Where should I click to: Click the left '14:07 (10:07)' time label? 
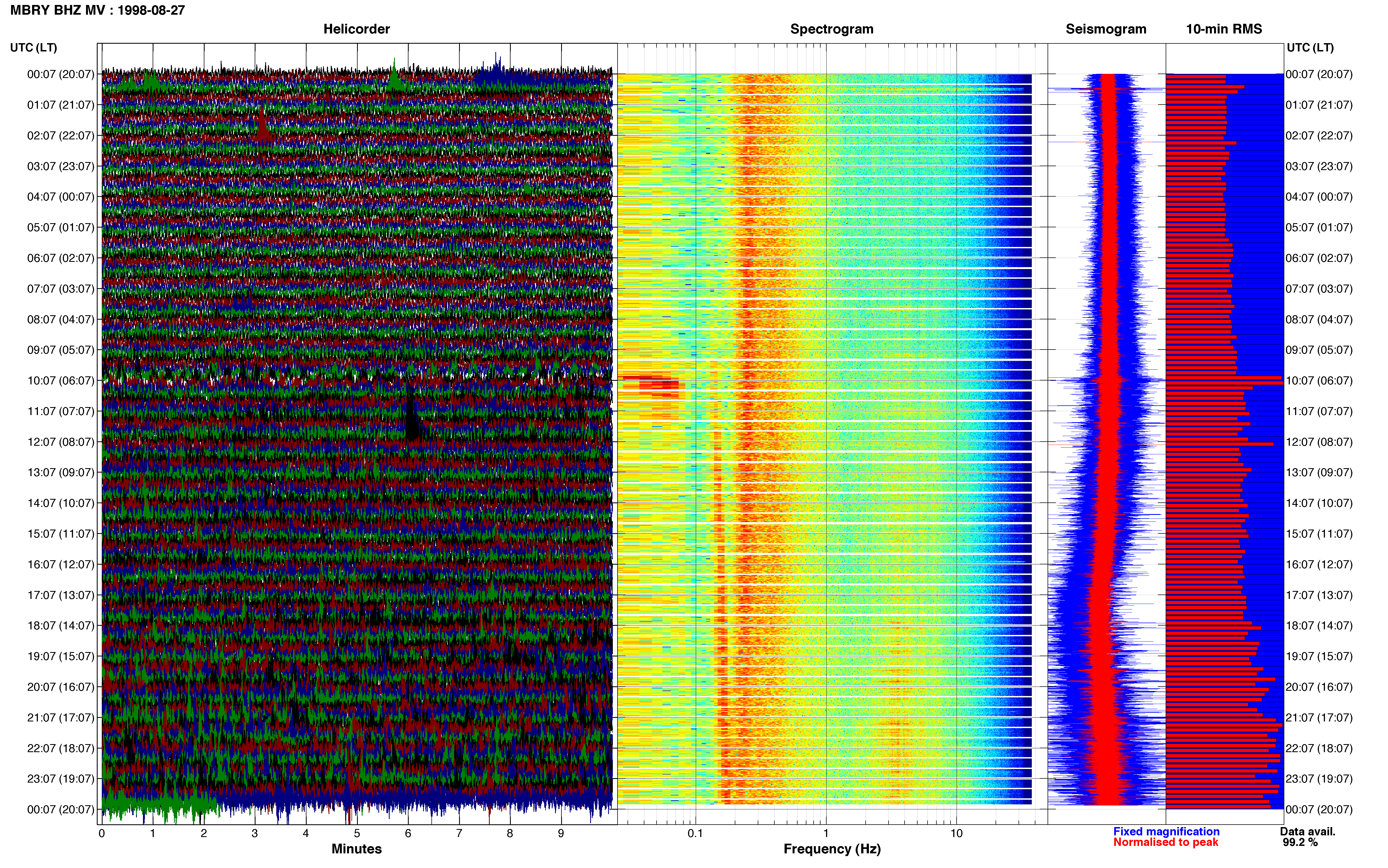(x=60, y=503)
